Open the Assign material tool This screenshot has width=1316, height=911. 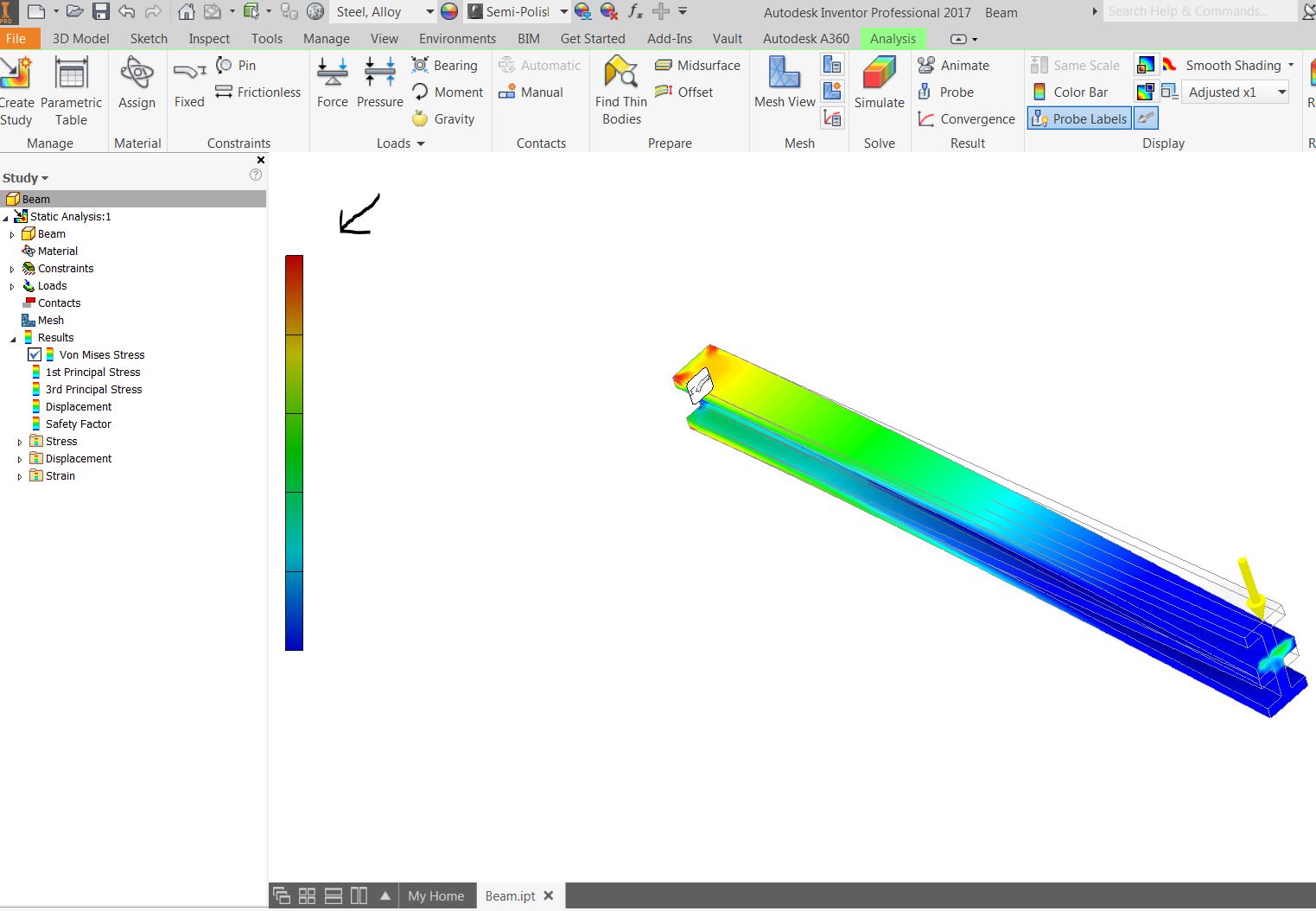[x=137, y=82]
